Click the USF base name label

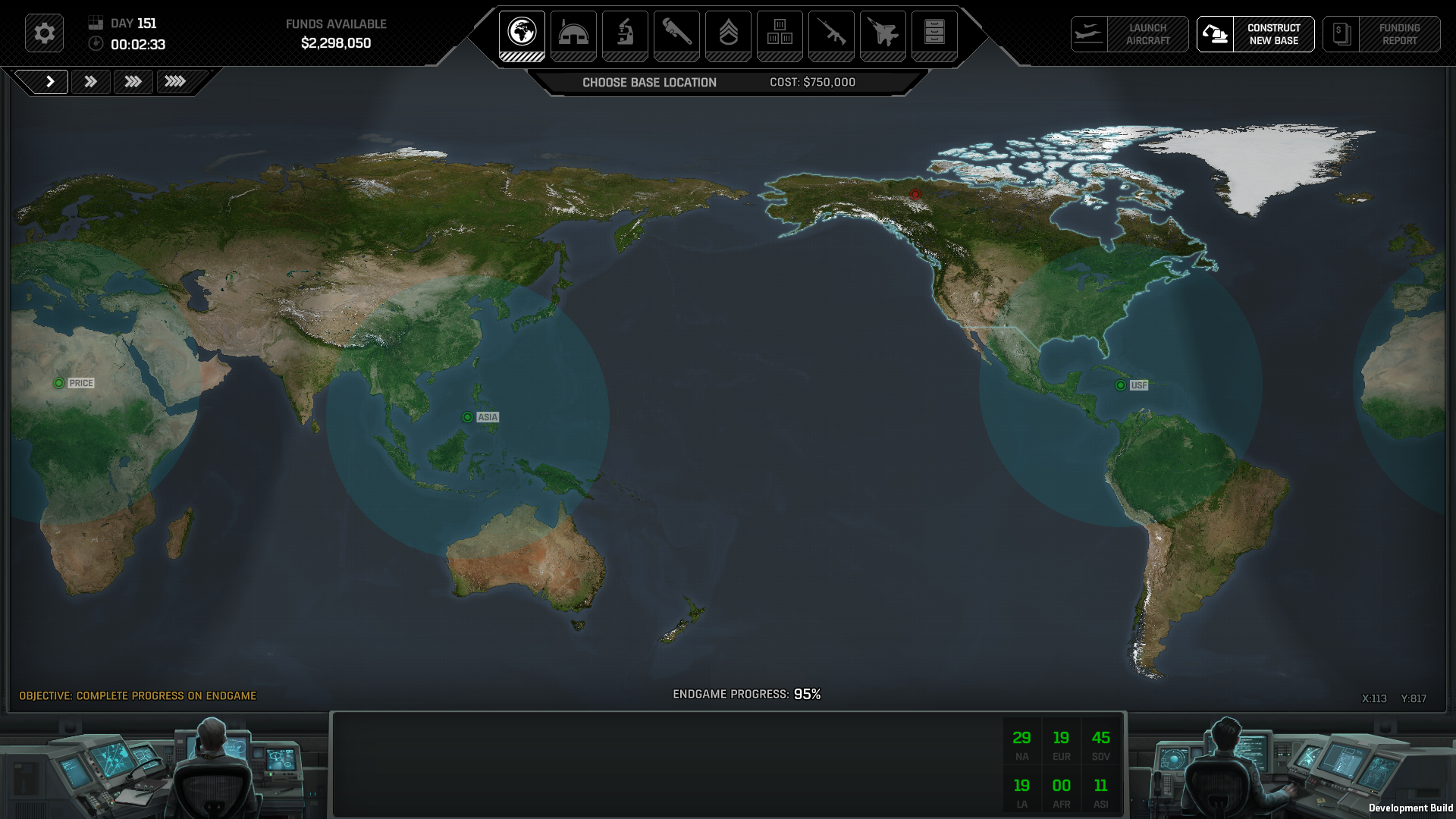coord(1138,385)
